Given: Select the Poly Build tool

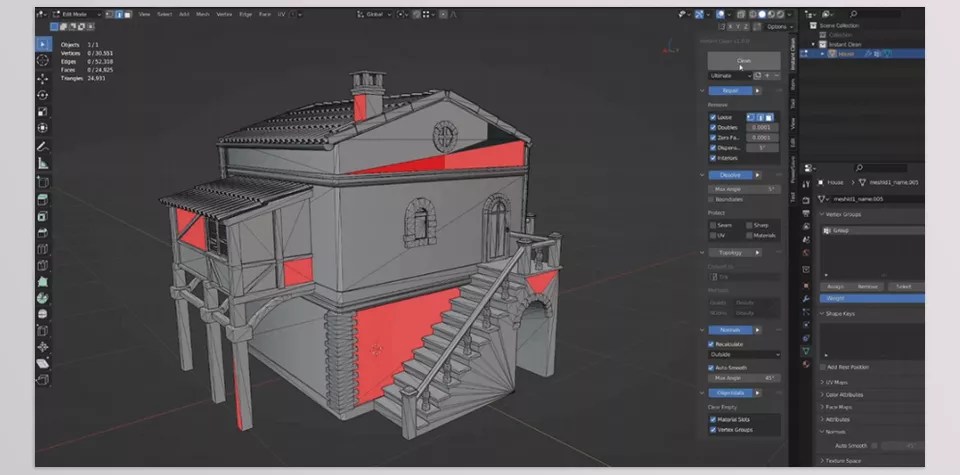Looking at the screenshot, I should (43, 282).
